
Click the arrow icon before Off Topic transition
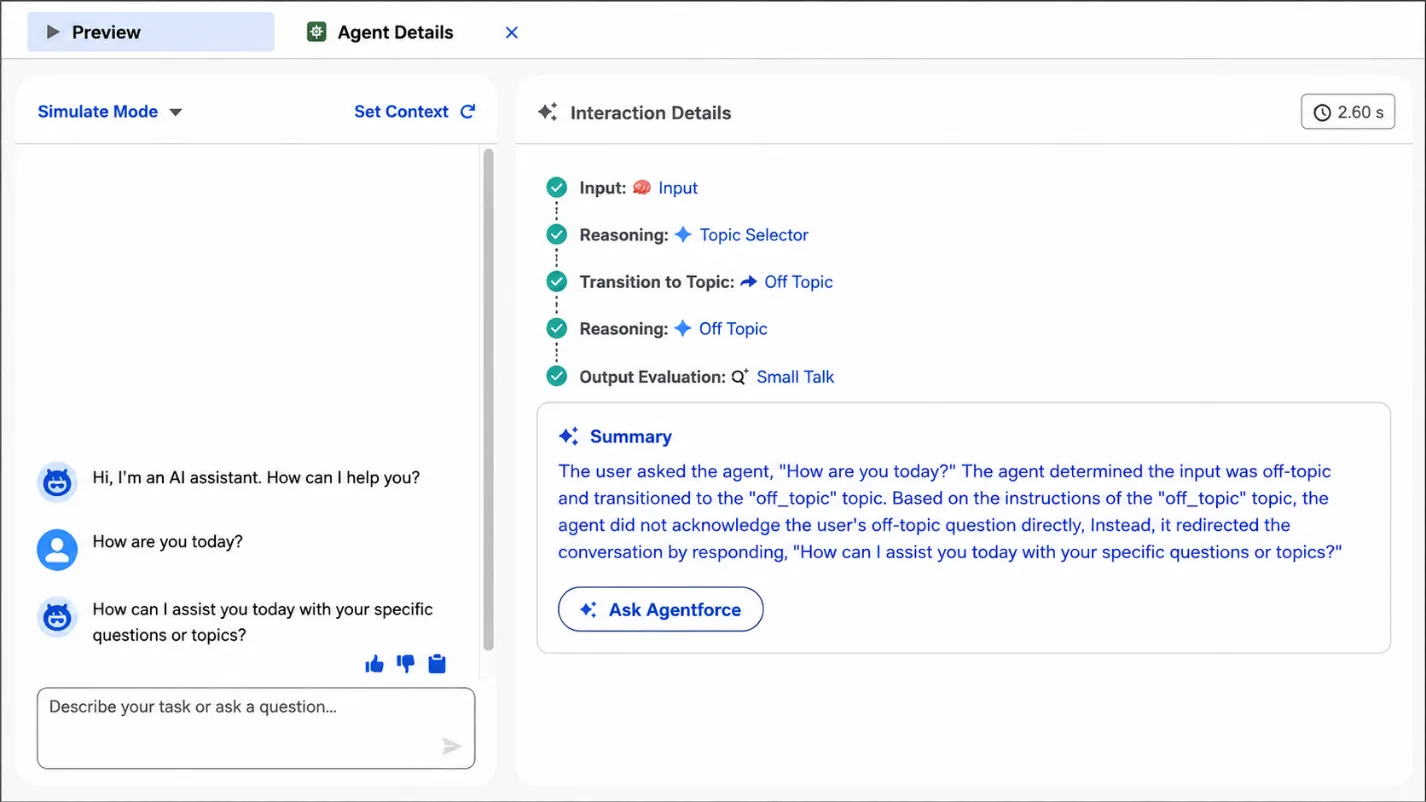pyautogui.click(x=749, y=282)
